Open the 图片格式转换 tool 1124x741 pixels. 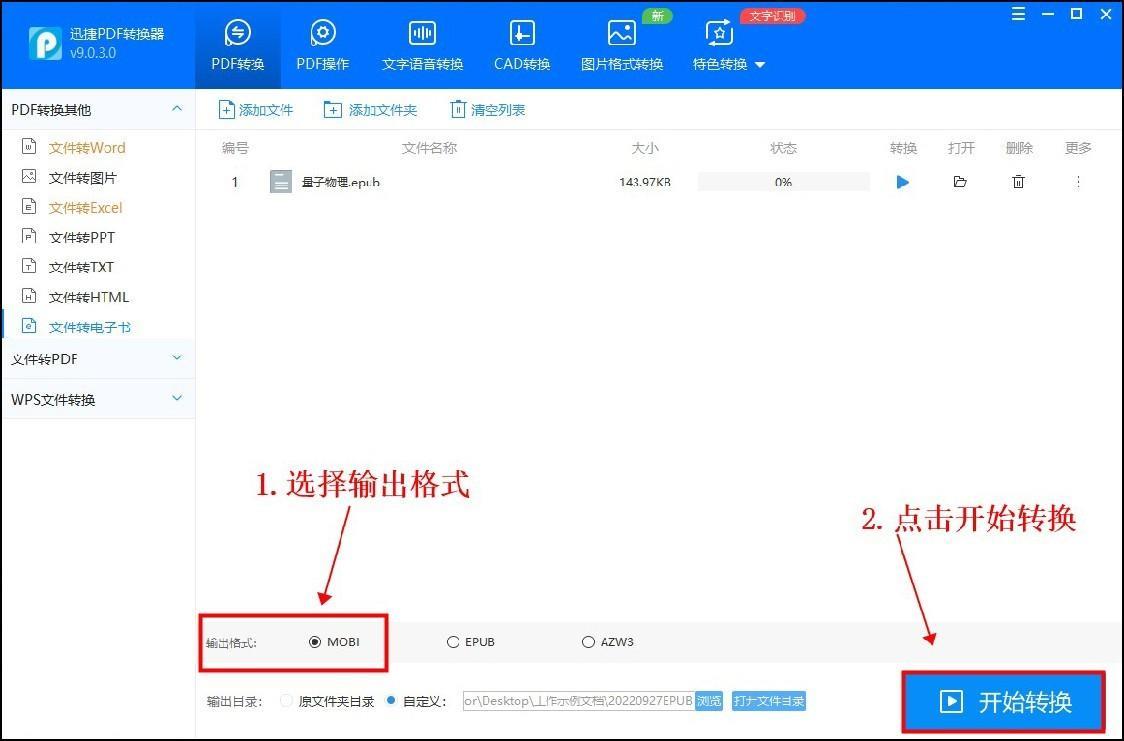pyautogui.click(x=621, y=34)
